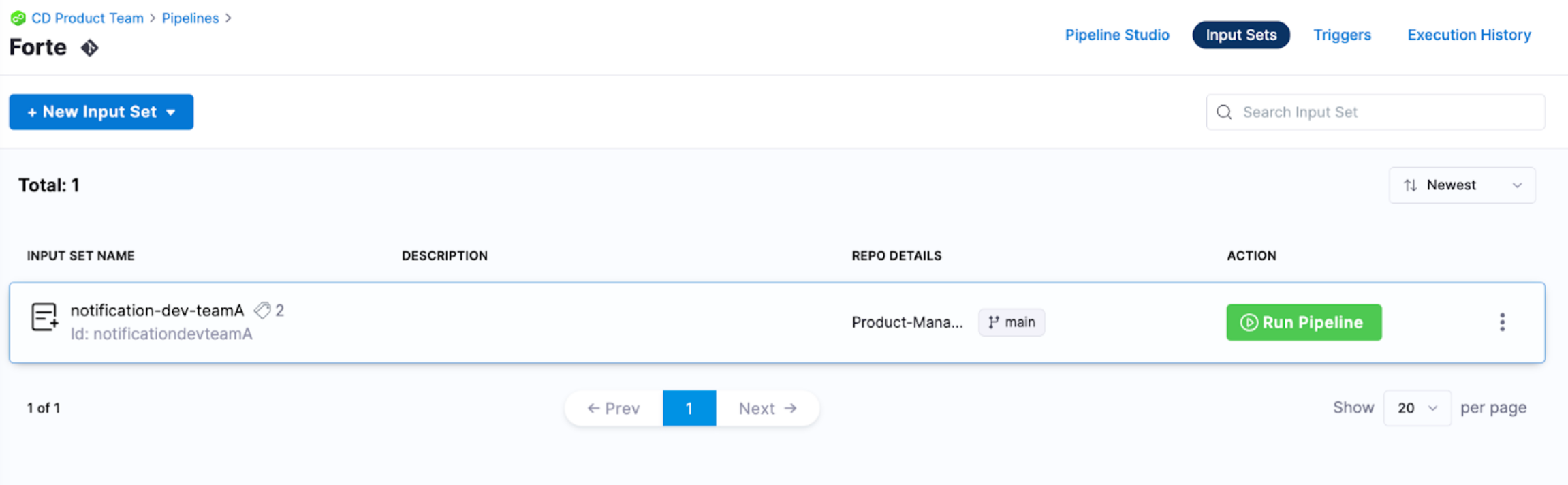
Task: Click the sort arrows icon beside Newest
Action: [1410, 185]
